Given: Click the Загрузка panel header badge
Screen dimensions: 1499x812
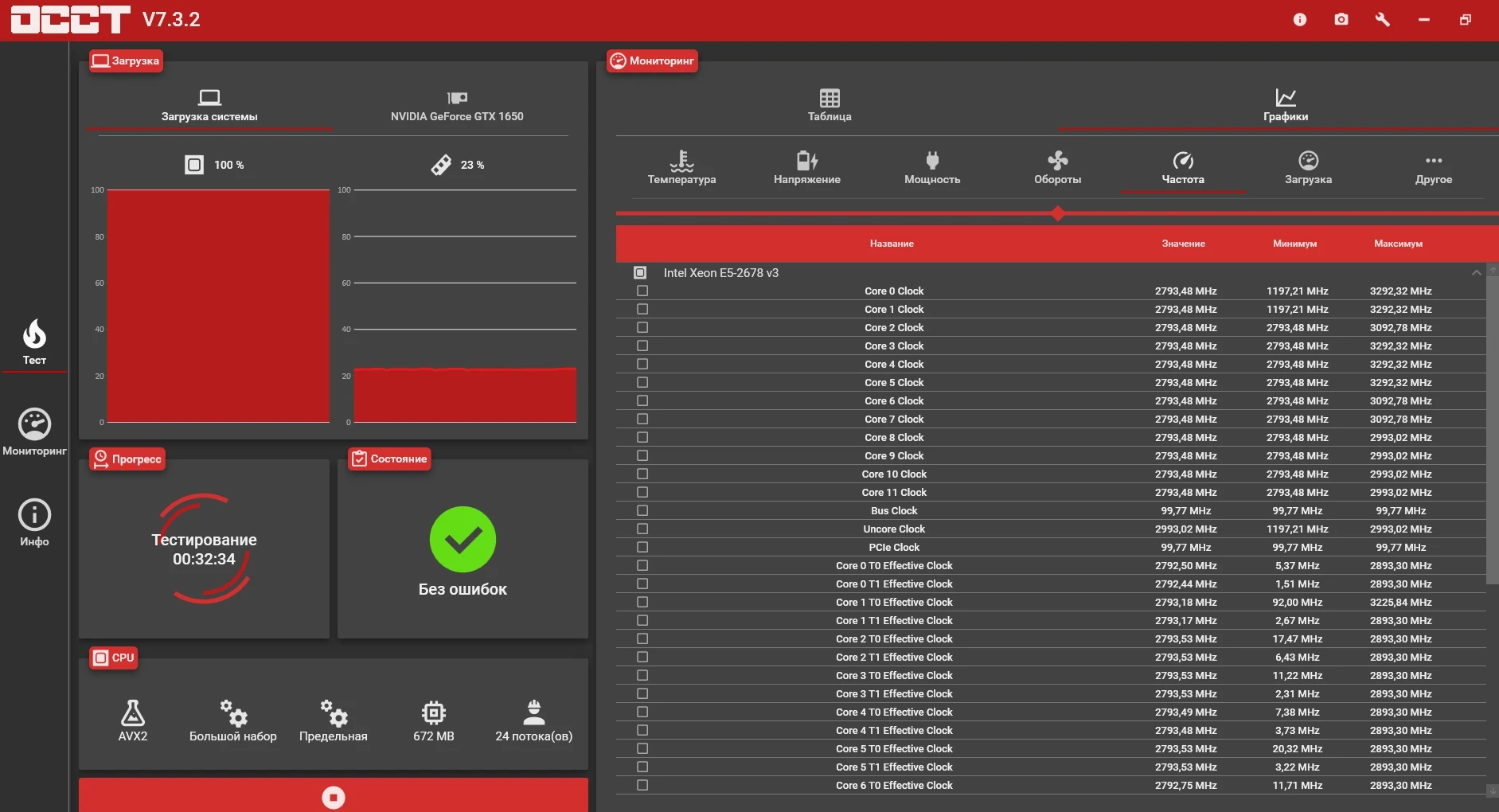Looking at the screenshot, I should (x=126, y=61).
